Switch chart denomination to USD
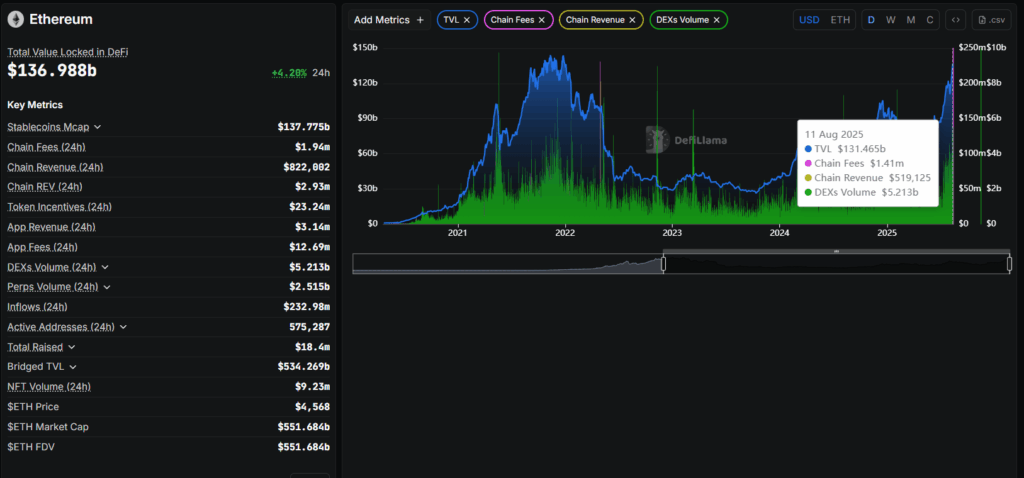Viewport: 1024px width, 478px height. [x=810, y=20]
